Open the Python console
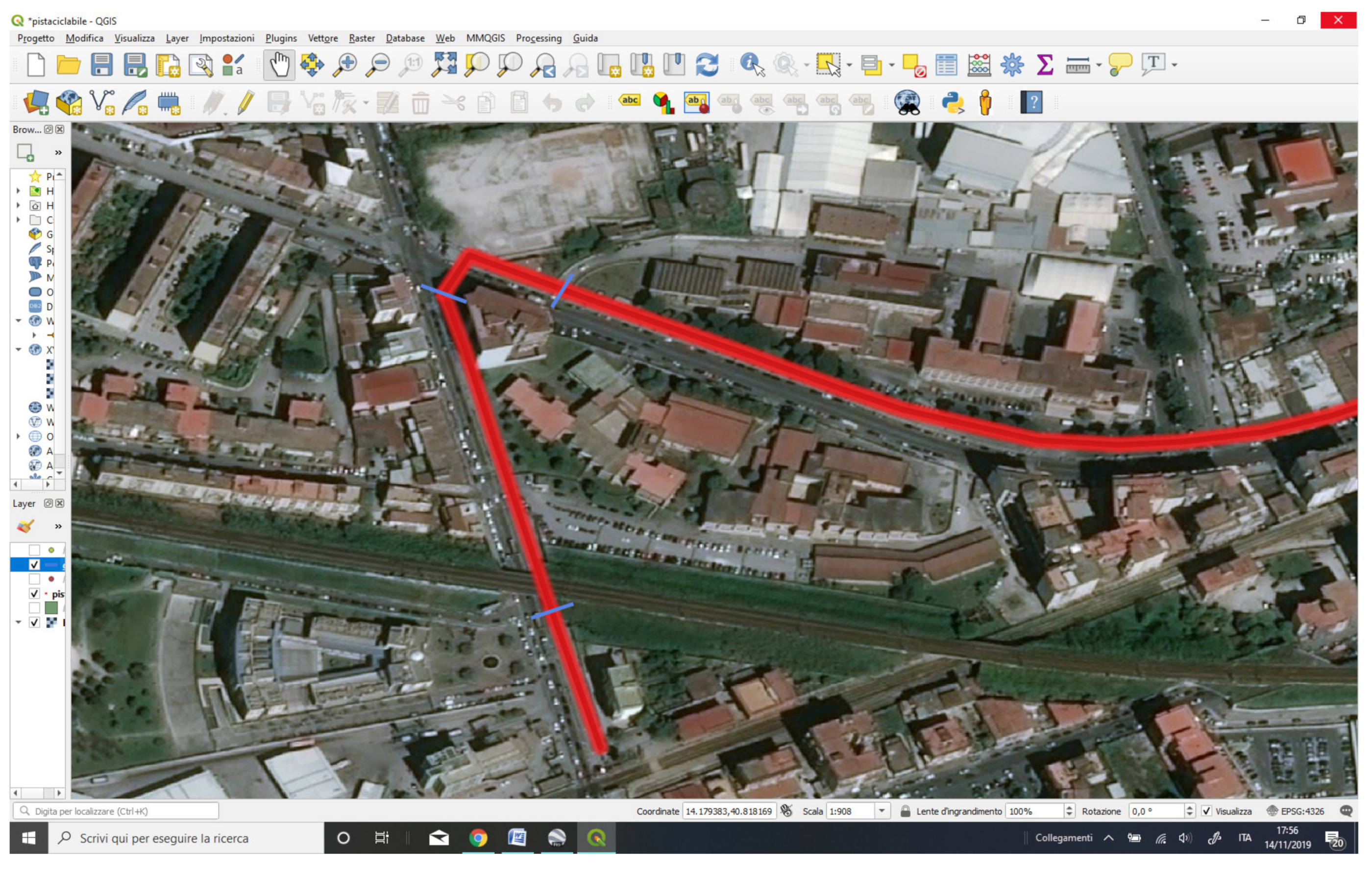1372x869 pixels. pyautogui.click(x=952, y=103)
